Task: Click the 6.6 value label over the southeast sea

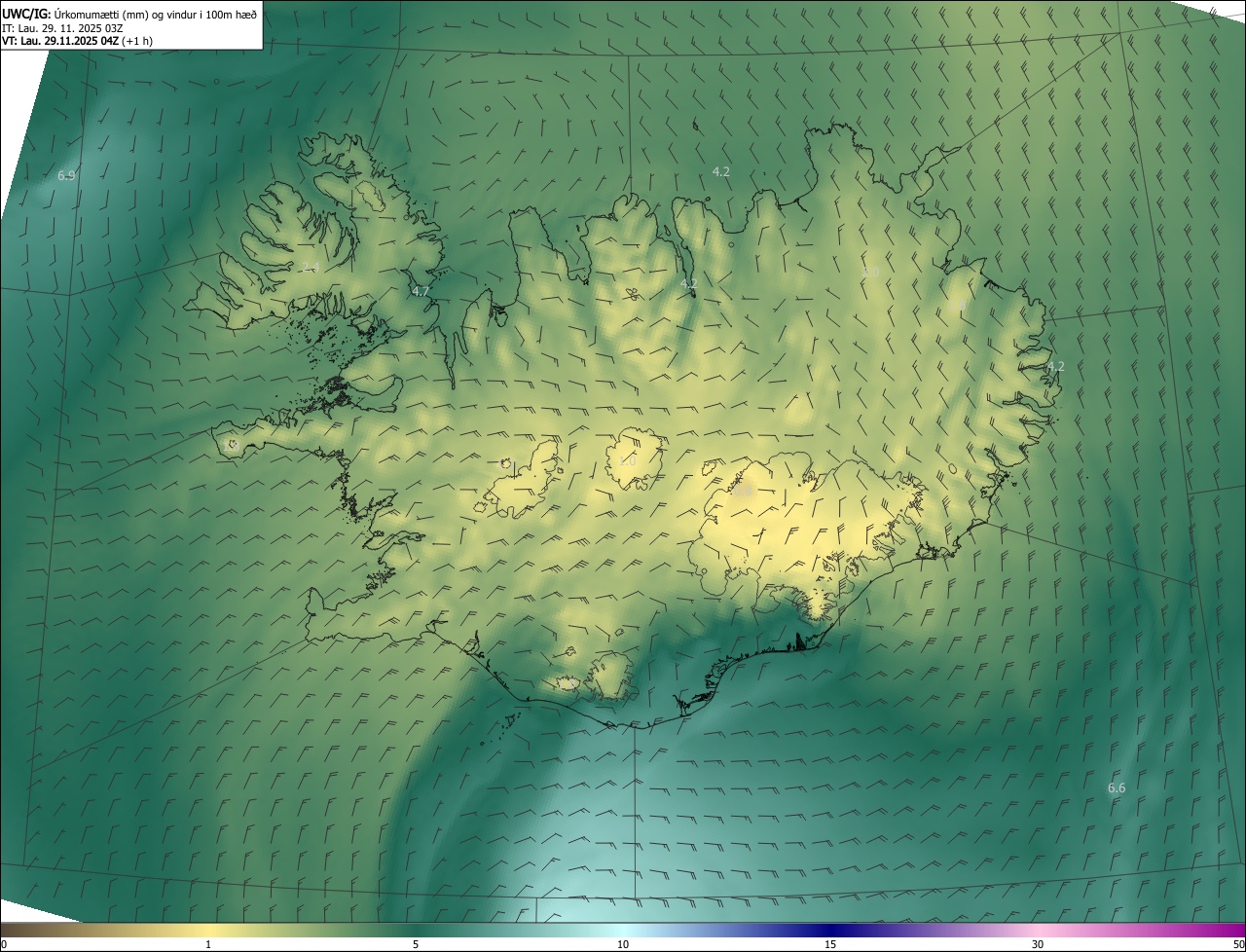Action: pyautogui.click(x=1117, y=787)
